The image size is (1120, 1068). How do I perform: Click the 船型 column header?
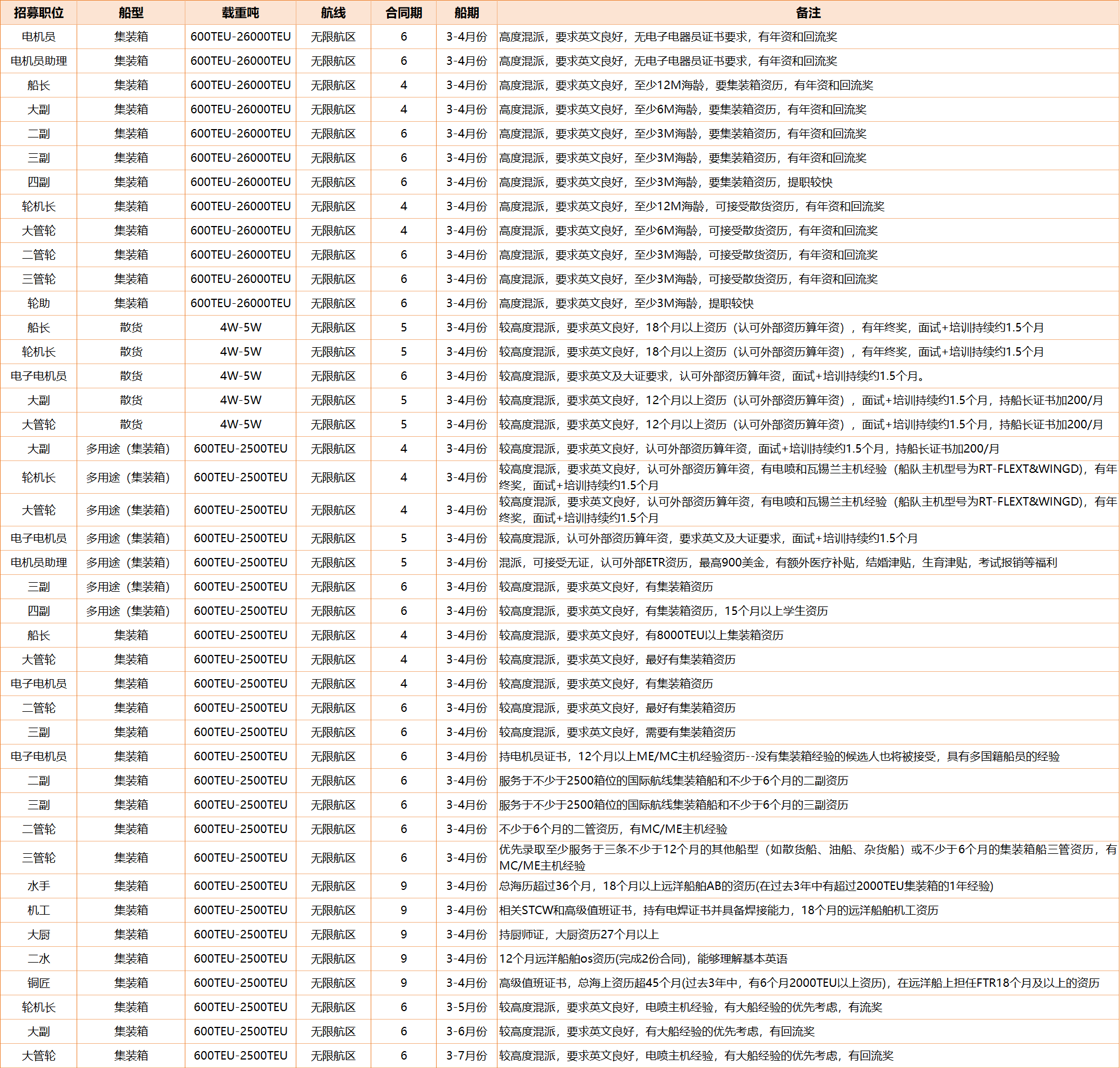[131, 12]
